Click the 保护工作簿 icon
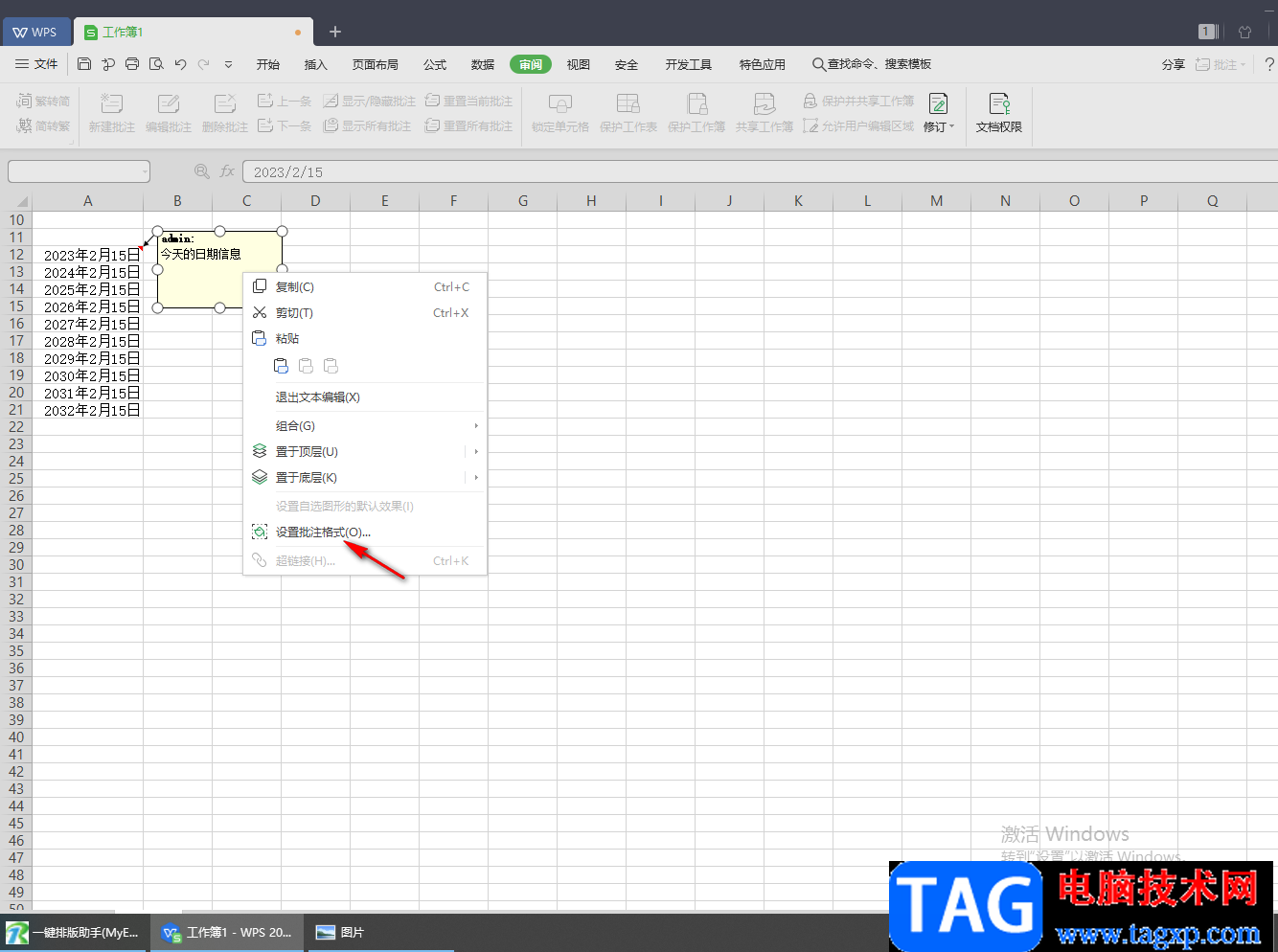1278x952 pixels. tap(696, 104)
